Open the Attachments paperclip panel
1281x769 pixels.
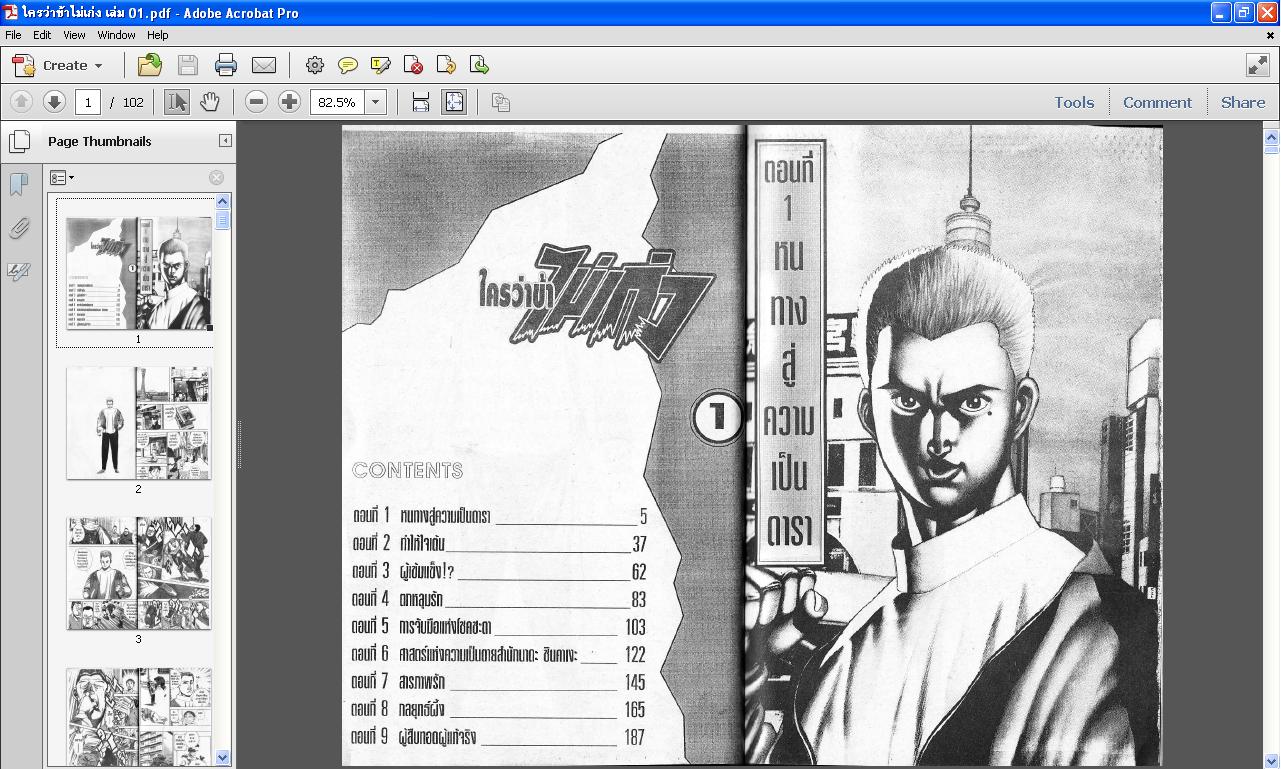click(18, 228)
